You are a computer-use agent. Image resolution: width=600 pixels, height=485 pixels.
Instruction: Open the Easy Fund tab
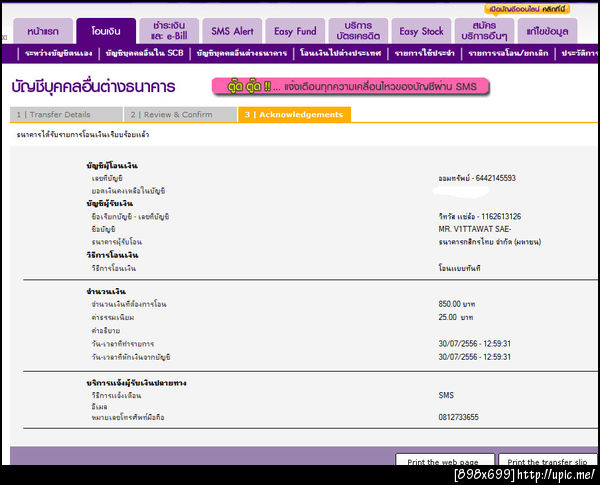click(295, 31)
